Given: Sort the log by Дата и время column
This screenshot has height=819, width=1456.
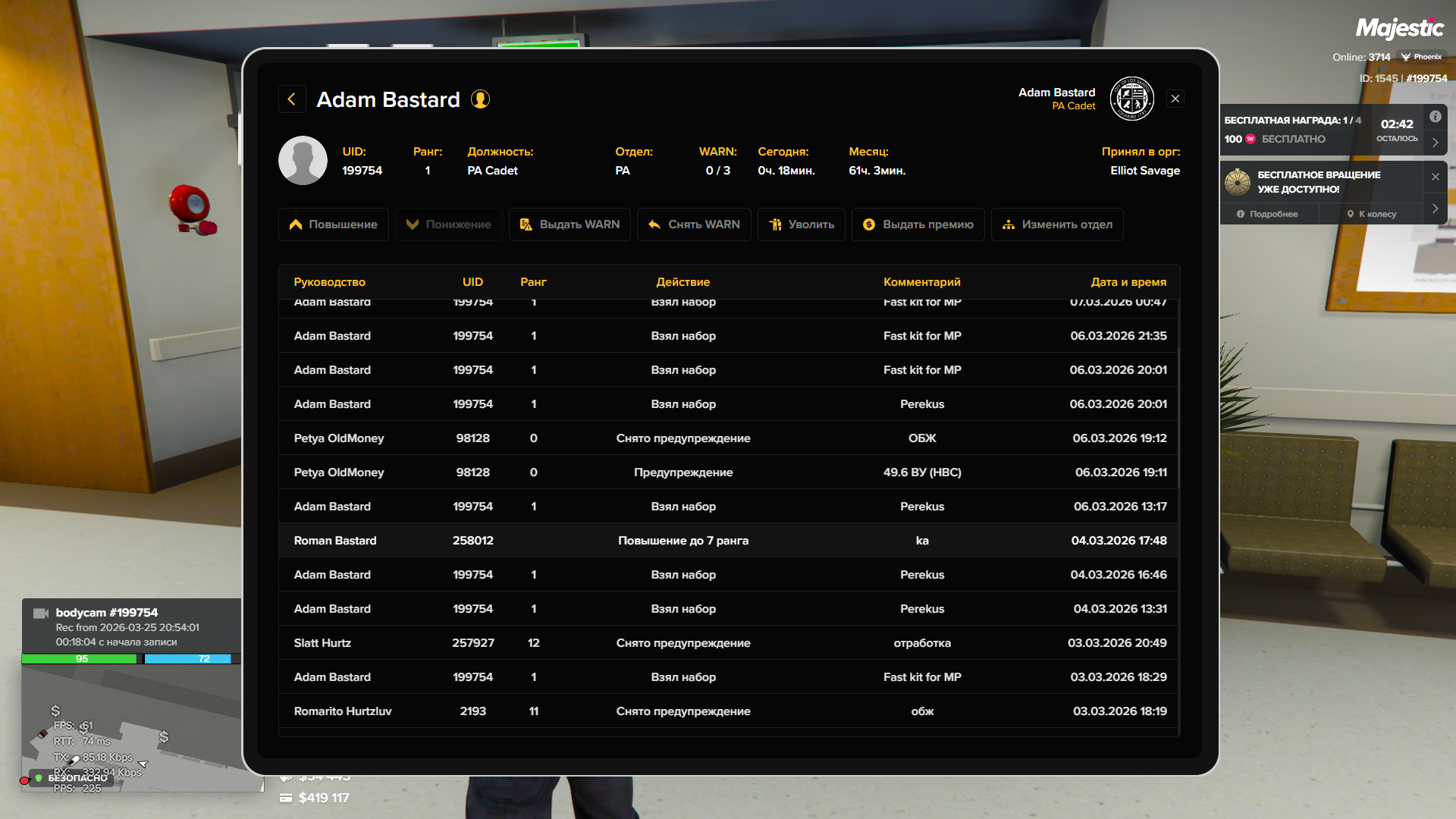Looking at the screenshot, I should tap(1128, 282).
